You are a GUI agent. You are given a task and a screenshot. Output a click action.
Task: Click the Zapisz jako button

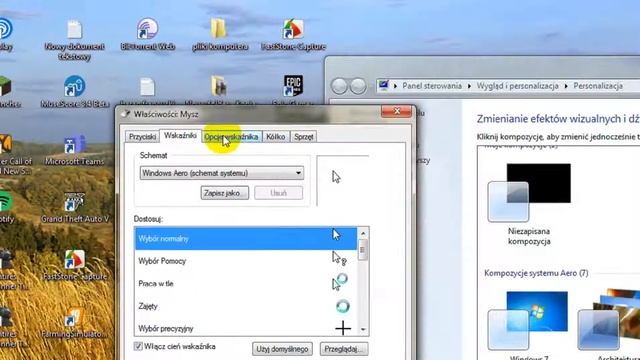click(x=224, y=193)
